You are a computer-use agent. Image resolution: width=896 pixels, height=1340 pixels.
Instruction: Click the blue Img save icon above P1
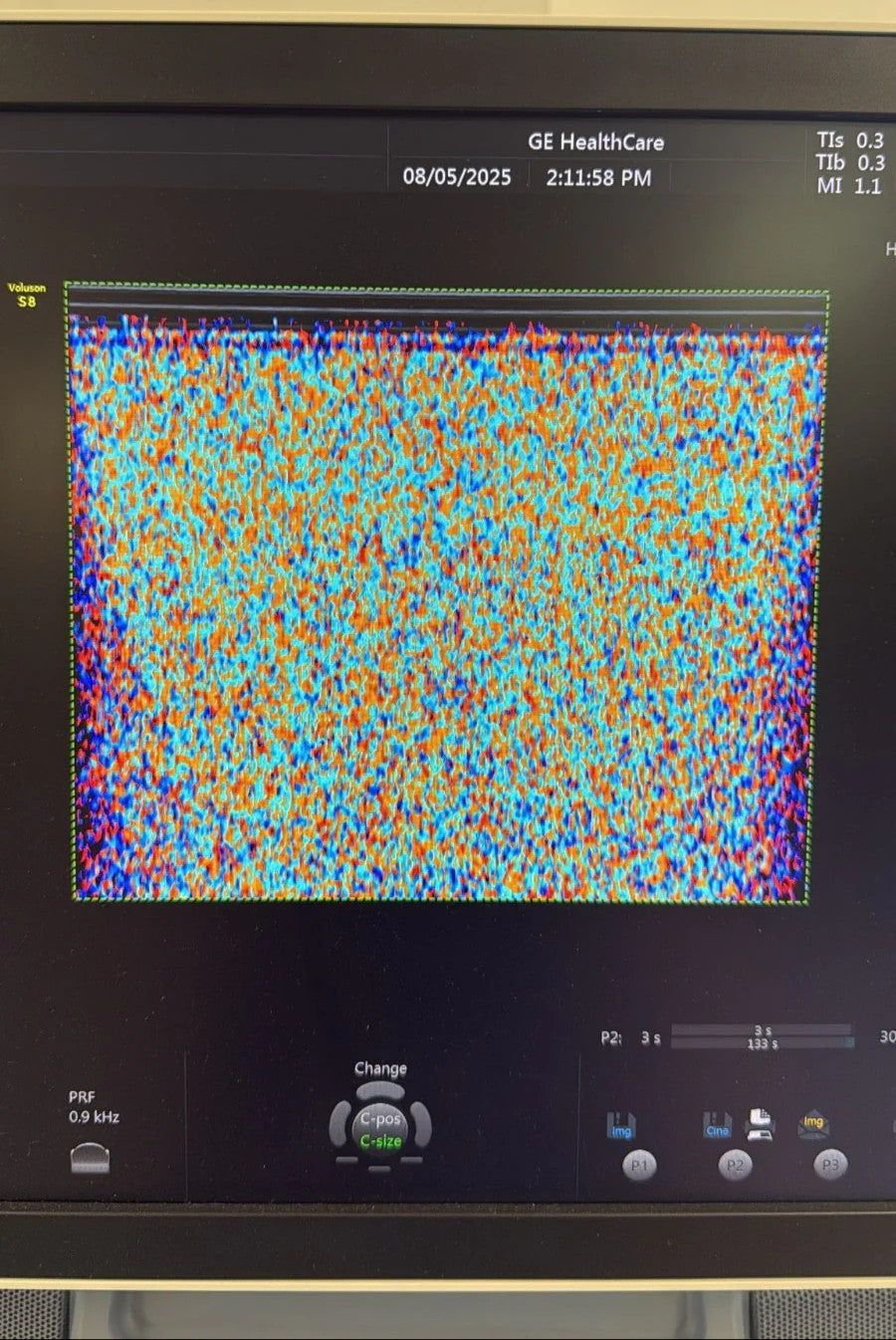click(x=621, y=1126)
